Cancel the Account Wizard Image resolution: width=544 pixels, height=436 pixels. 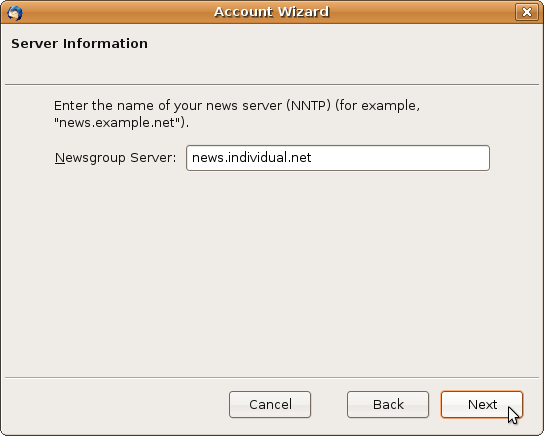(x=270, y=404)
